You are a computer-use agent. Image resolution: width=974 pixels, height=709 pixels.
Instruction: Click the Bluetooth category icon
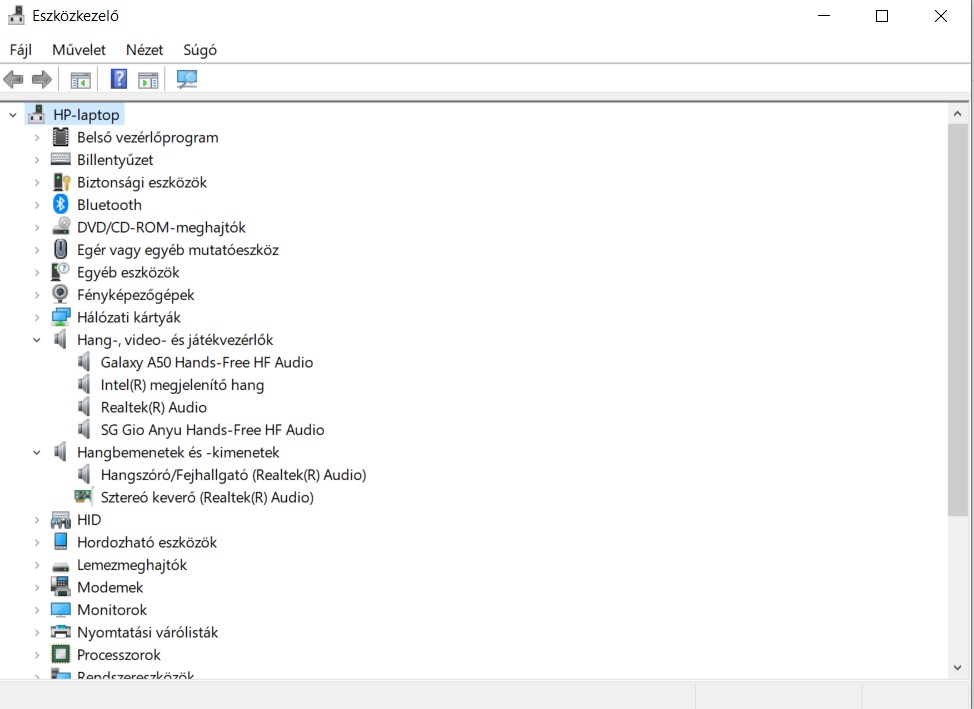(x=60, y=204)
